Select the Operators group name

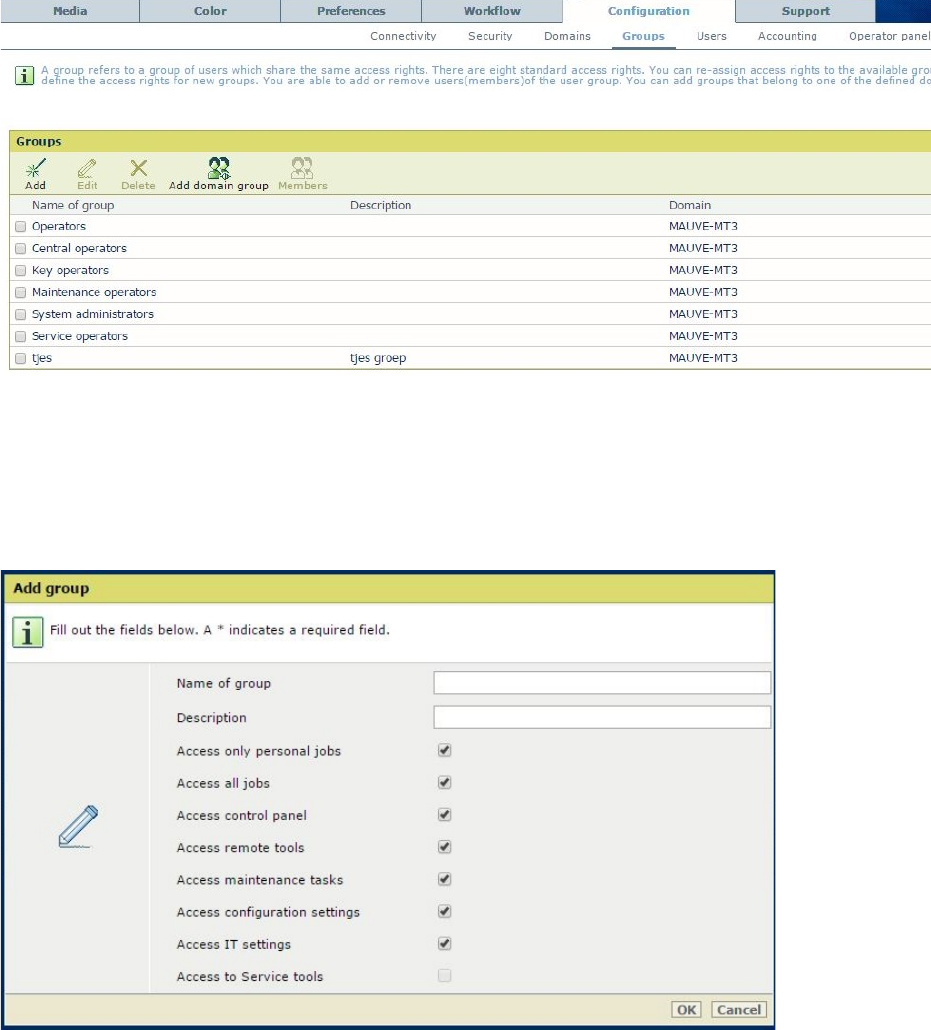tap(58, 227)
